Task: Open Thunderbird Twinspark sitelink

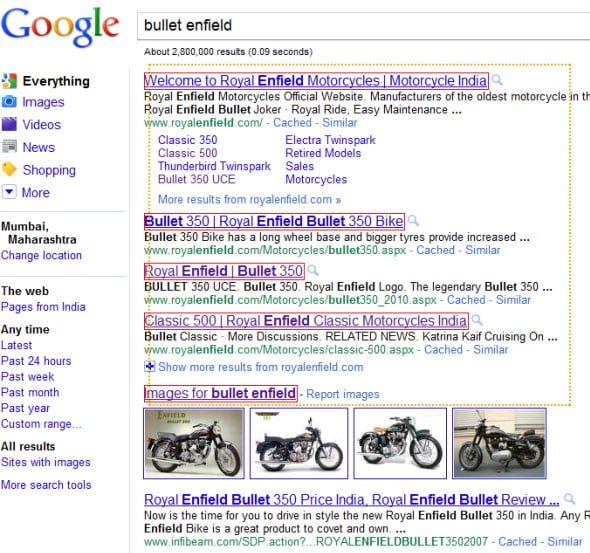Action: [x=214, y=166]
